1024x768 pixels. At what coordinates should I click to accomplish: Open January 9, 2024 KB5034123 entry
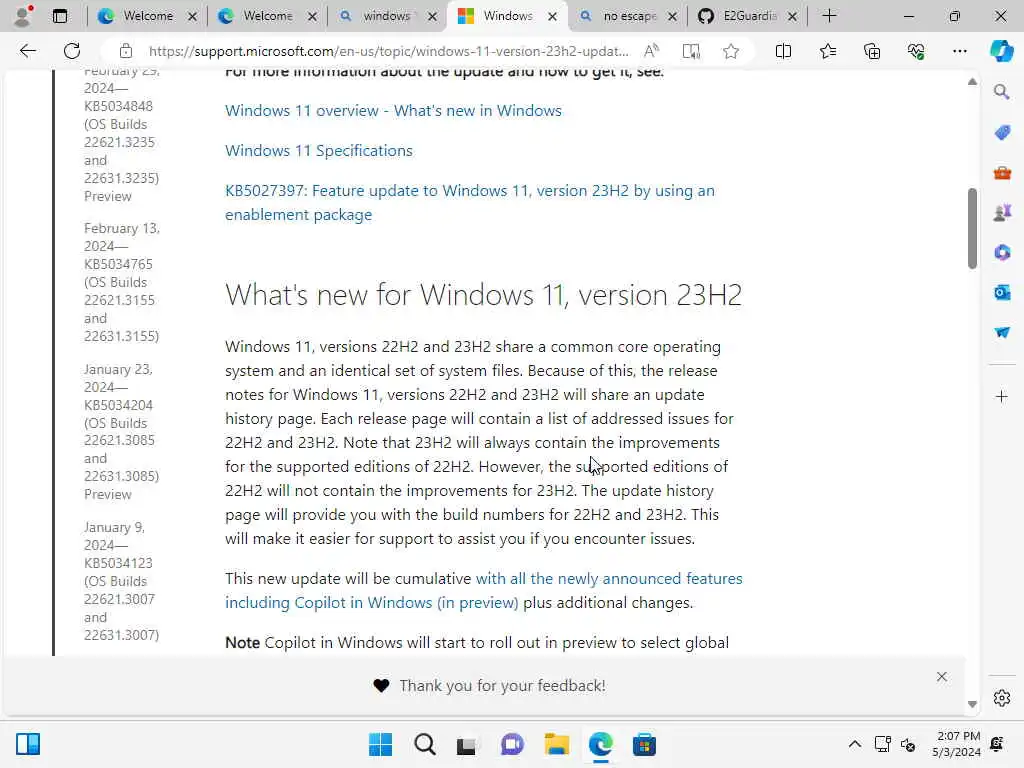[121, 581]
